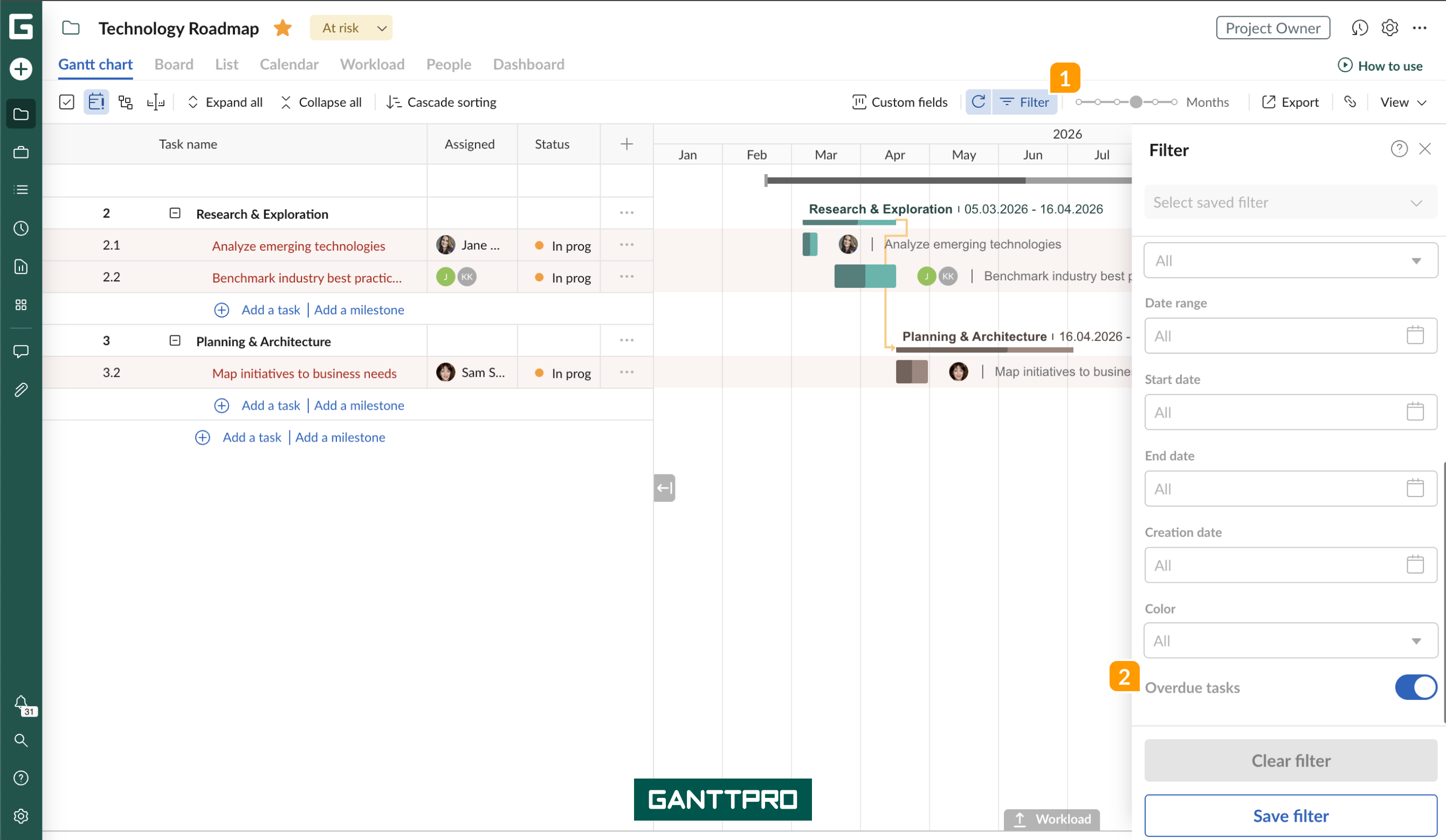Open the All dropdown above Date range
The image size is (1446, 840).
(1290, 260)
